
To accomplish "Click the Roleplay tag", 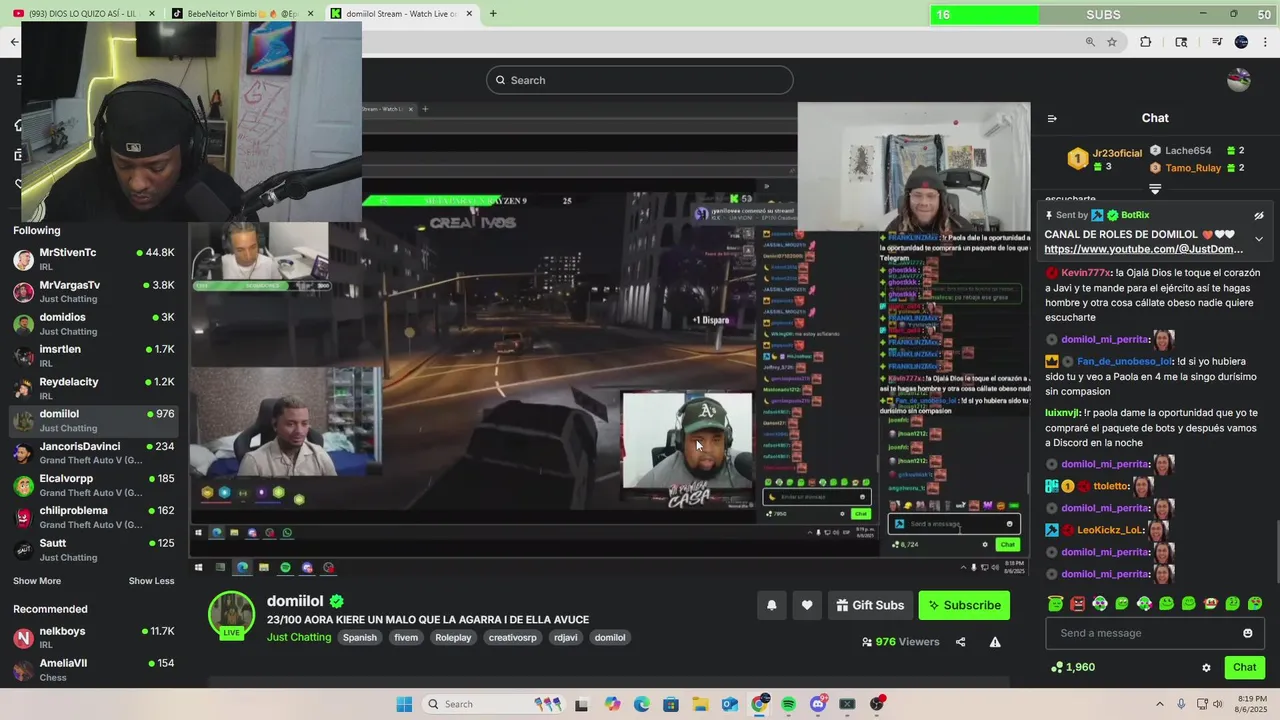I will [x=453, y=637].
